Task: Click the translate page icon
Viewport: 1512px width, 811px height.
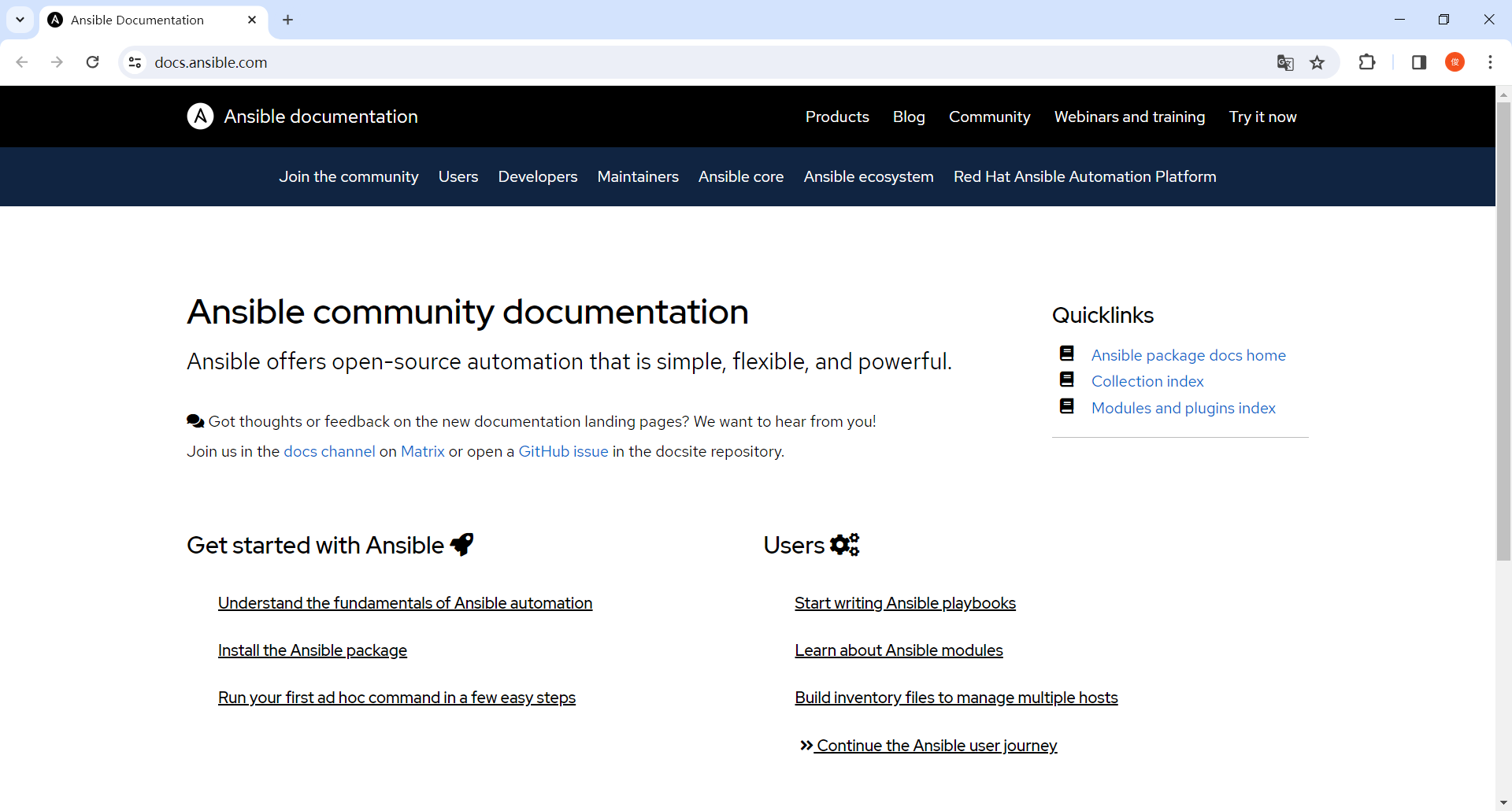Action: pos(1285,62)
